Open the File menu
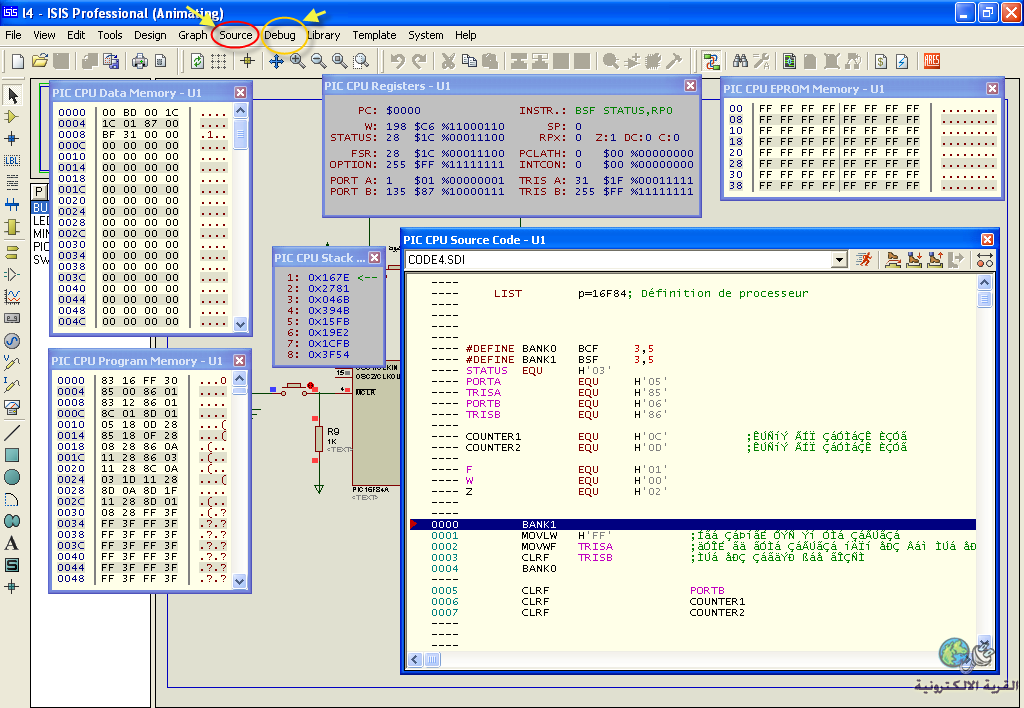1024x708 pixels. pyautogui.click(x=13, y=35)
